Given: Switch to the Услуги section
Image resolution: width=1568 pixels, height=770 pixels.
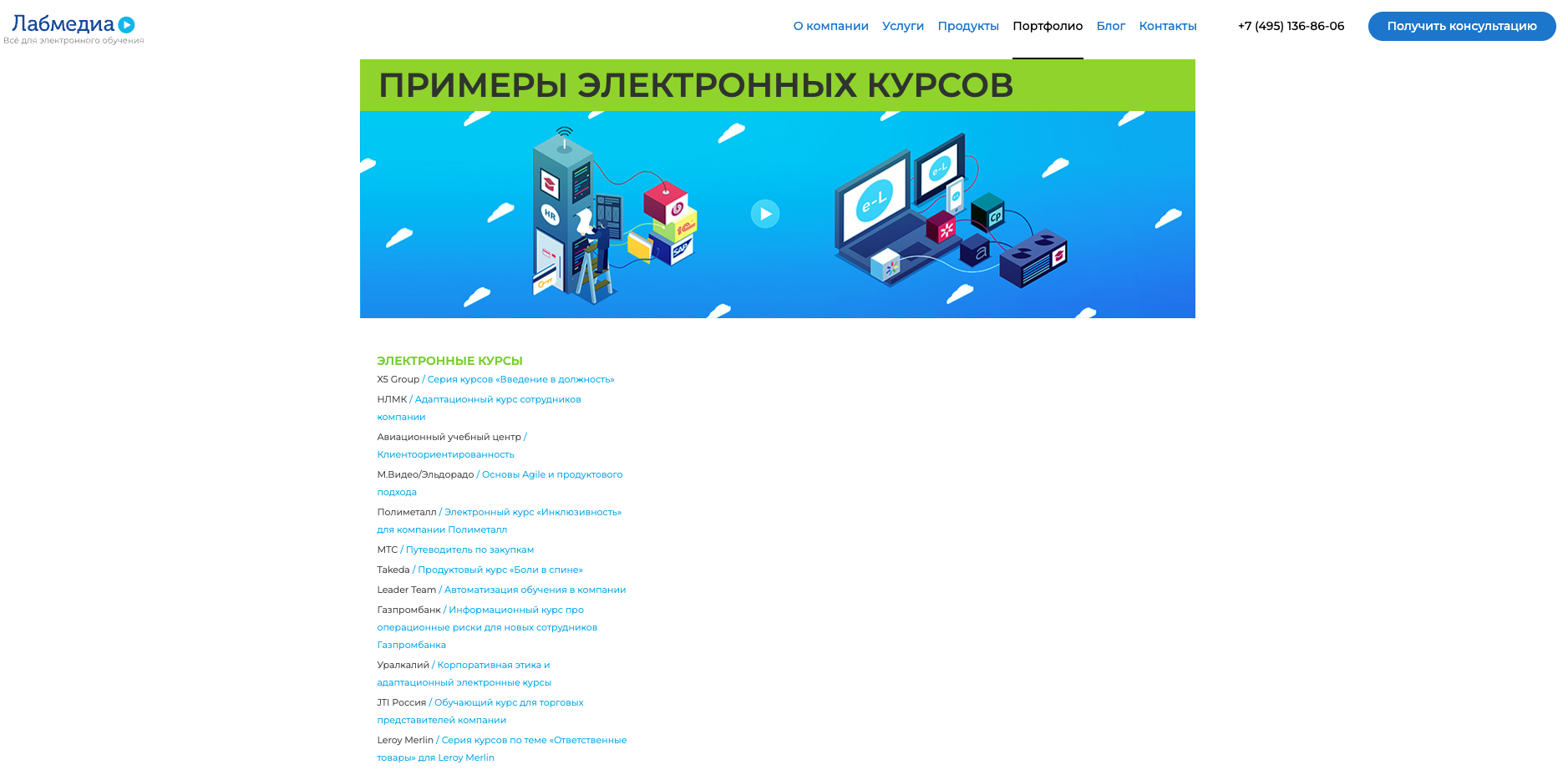Looking at the screenshot, I should tap(903, 26).
